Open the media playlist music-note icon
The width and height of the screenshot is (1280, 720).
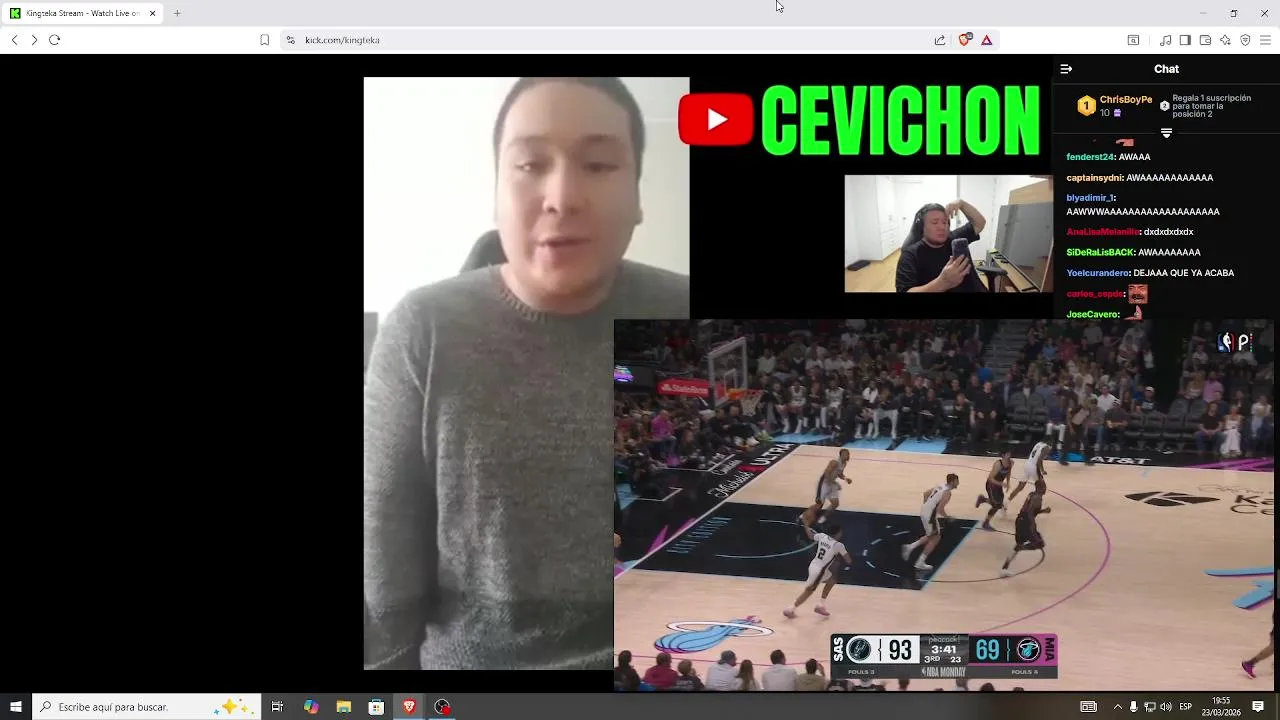pyautogui.click(x=1165, y=40)
